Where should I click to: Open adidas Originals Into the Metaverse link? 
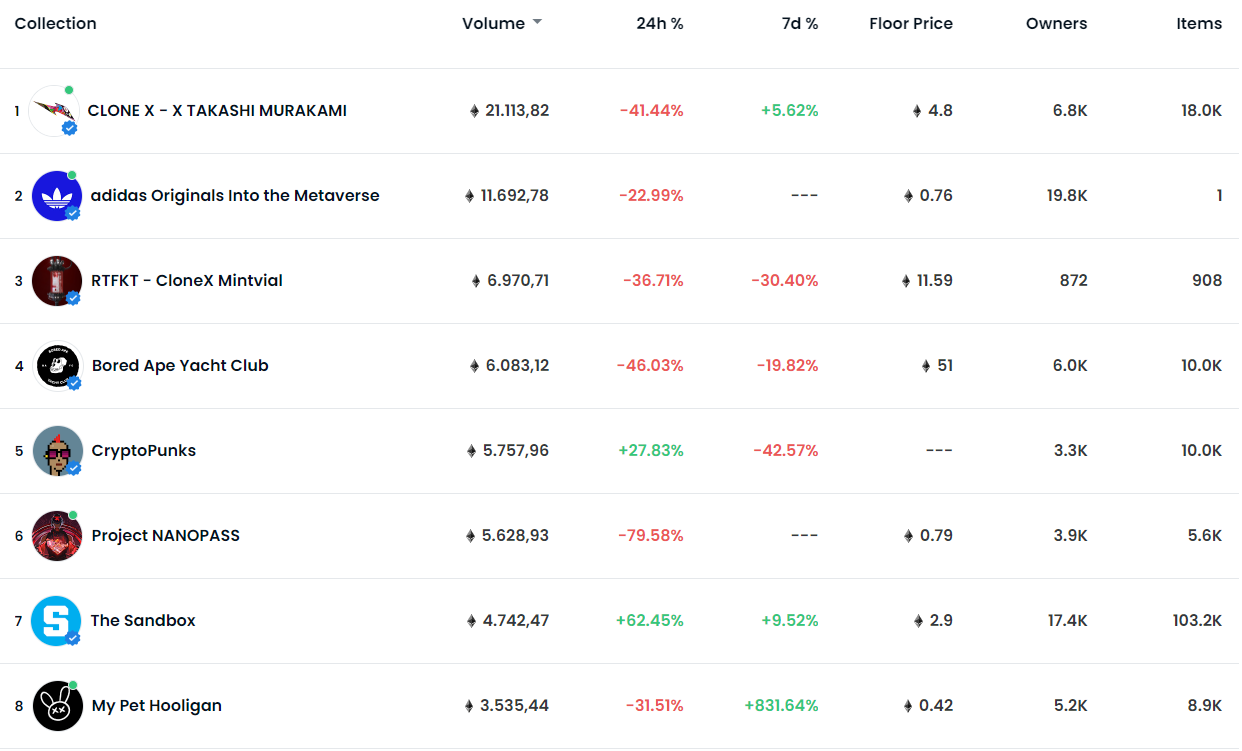(235, 196)
